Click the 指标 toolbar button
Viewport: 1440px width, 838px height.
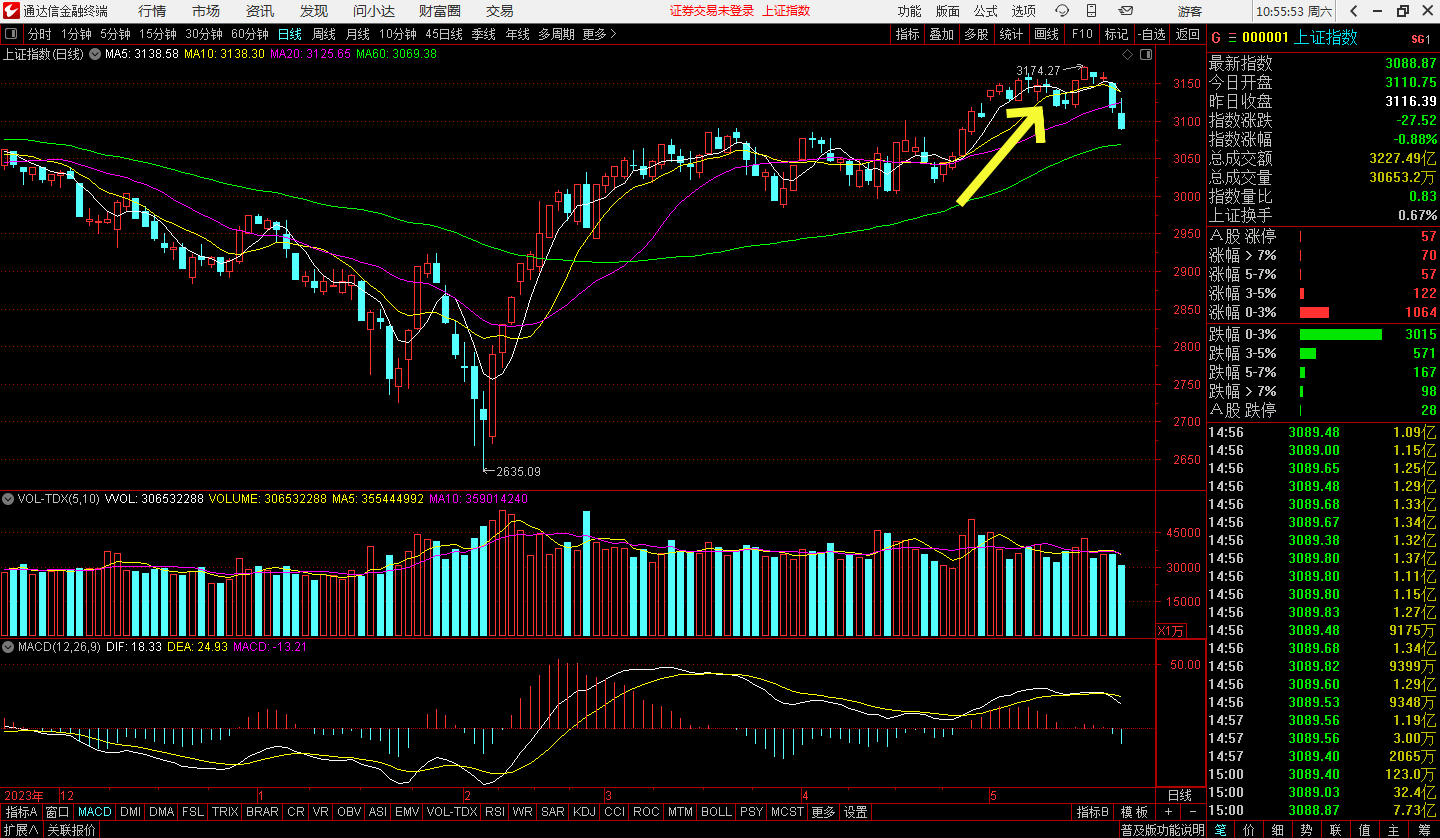pos(908,34)
